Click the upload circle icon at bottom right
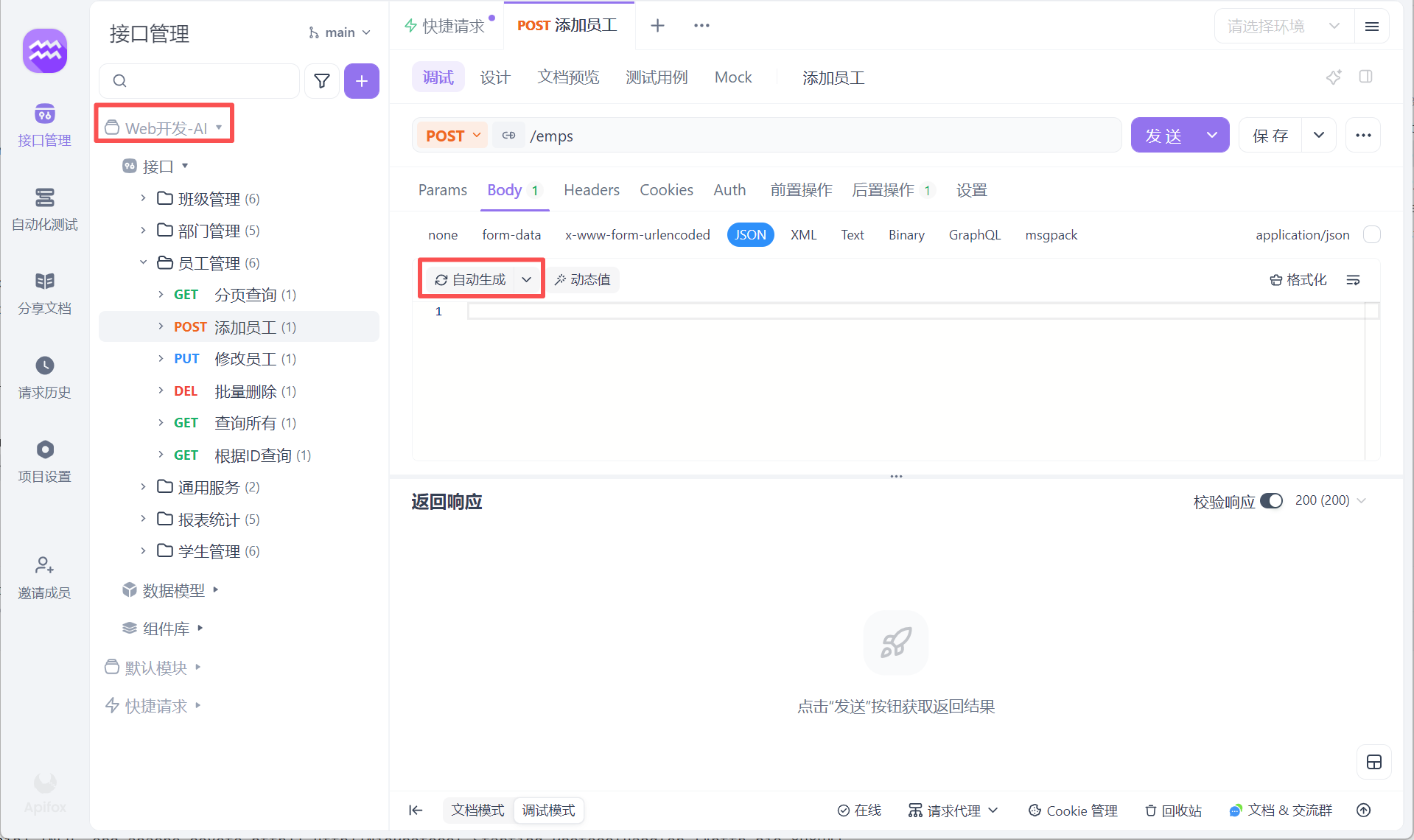 [1364, 811]
